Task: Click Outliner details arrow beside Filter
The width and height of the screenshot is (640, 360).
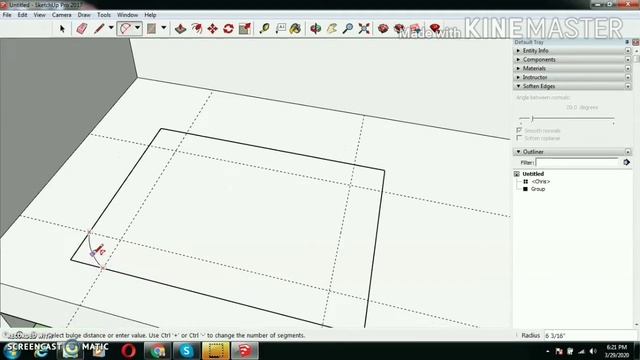Action: (x=627, y=162)
